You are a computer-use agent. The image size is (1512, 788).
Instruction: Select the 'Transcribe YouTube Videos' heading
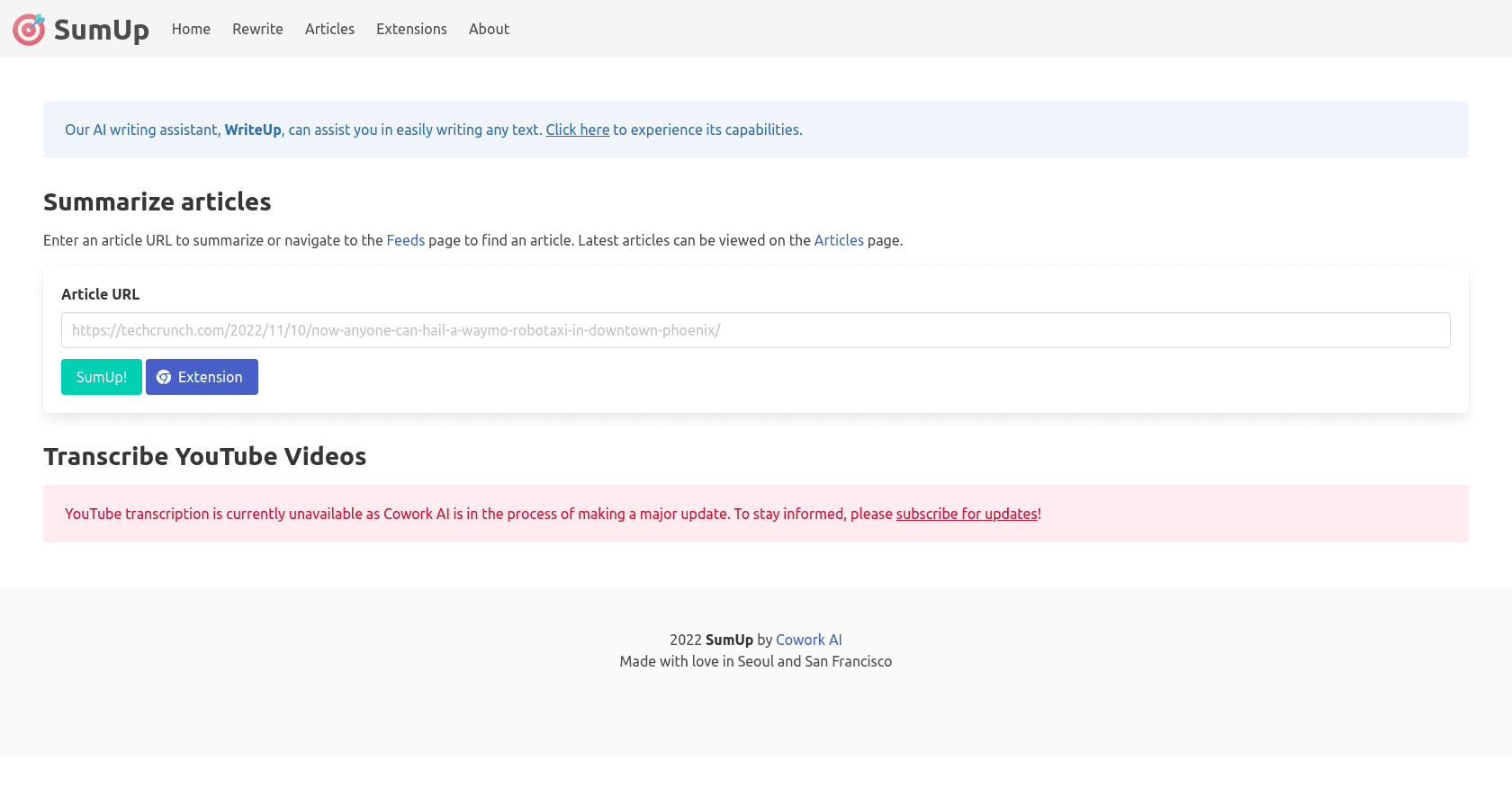pos(205,456)
